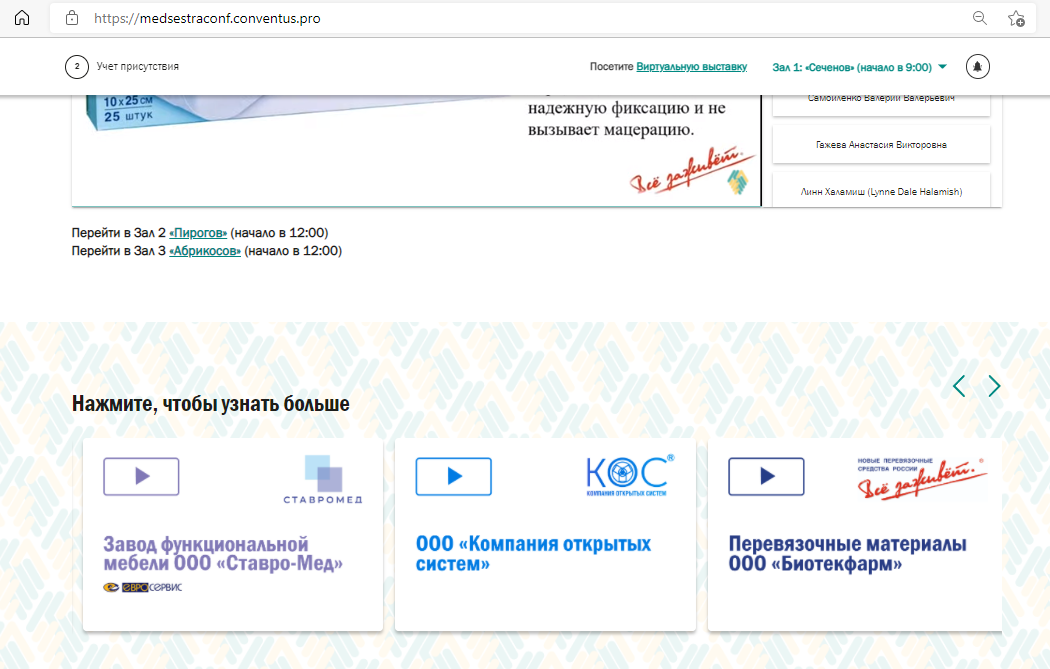Zoom out using magnifier icon
The height and width of the screenshot is (669, 1050).
coord(980,18)
